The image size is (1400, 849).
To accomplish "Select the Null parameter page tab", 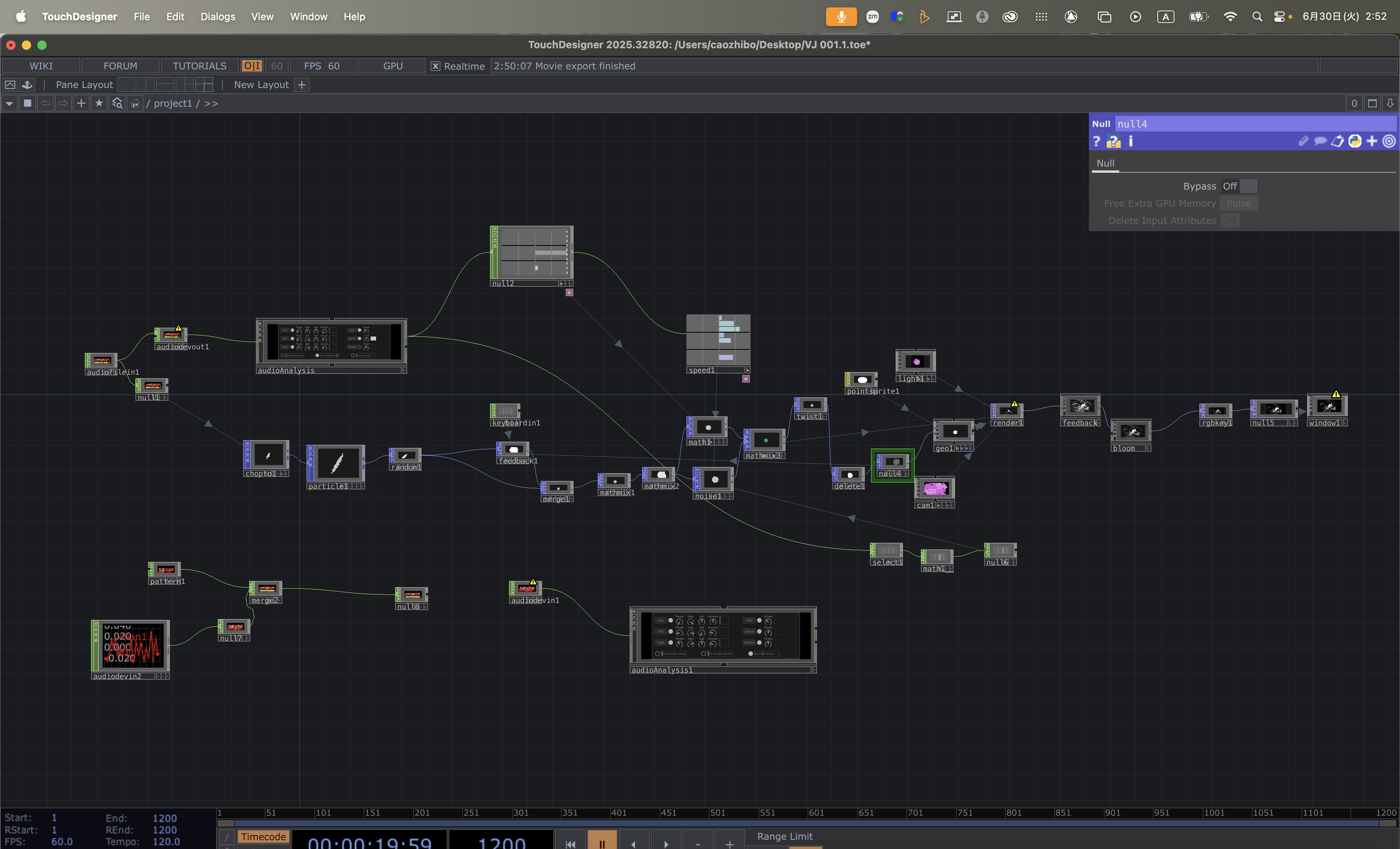I will point(1105,164).
